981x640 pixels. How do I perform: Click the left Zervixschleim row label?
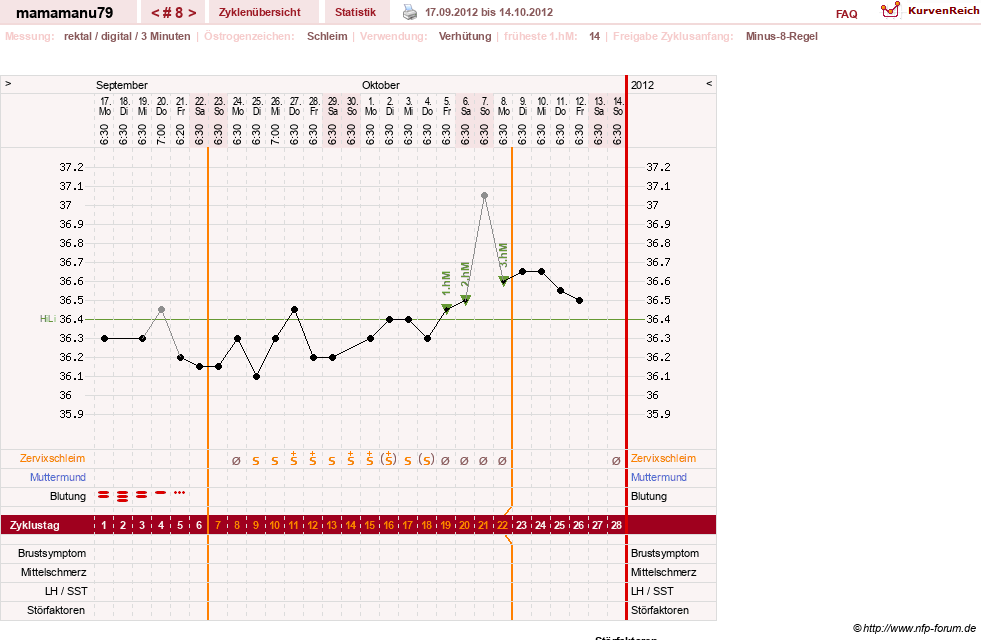tap(53, 459)
